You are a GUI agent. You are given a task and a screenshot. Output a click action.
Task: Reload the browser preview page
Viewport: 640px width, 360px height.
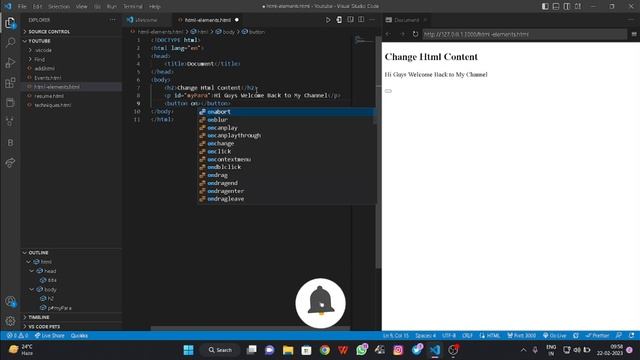click(415, 34)
